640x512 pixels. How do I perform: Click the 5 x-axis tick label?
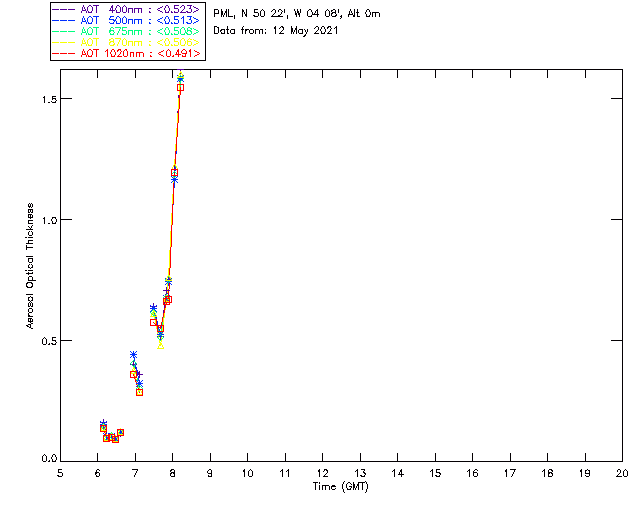[x=60, y=473]
